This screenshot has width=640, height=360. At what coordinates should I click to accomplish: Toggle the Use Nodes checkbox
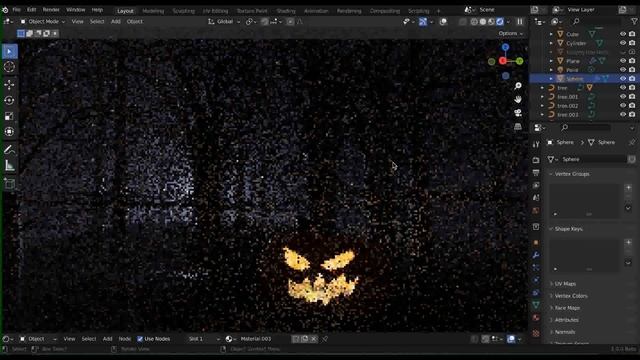point(140,339)
